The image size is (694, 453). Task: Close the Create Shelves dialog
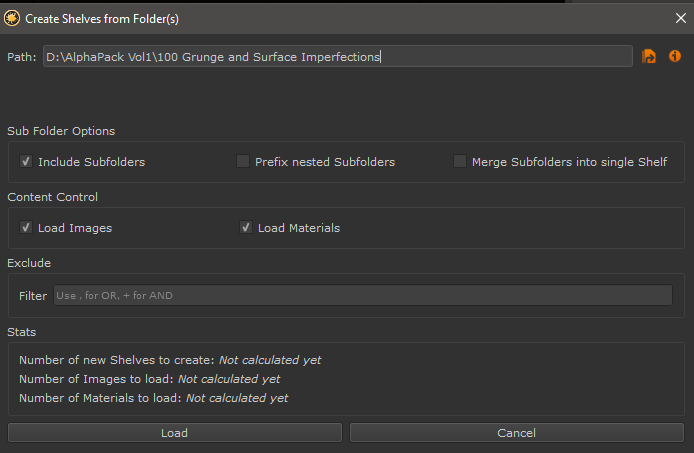click(680, 17)
